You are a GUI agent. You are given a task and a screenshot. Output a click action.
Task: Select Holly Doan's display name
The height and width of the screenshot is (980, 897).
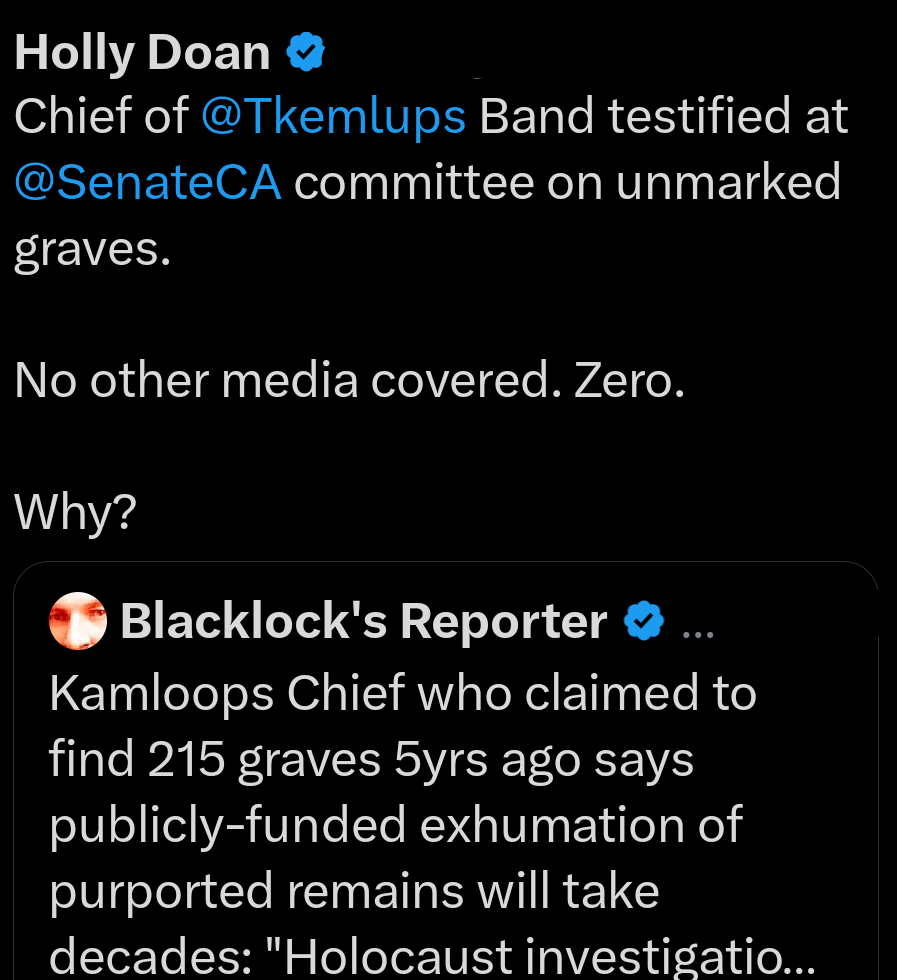140,51
